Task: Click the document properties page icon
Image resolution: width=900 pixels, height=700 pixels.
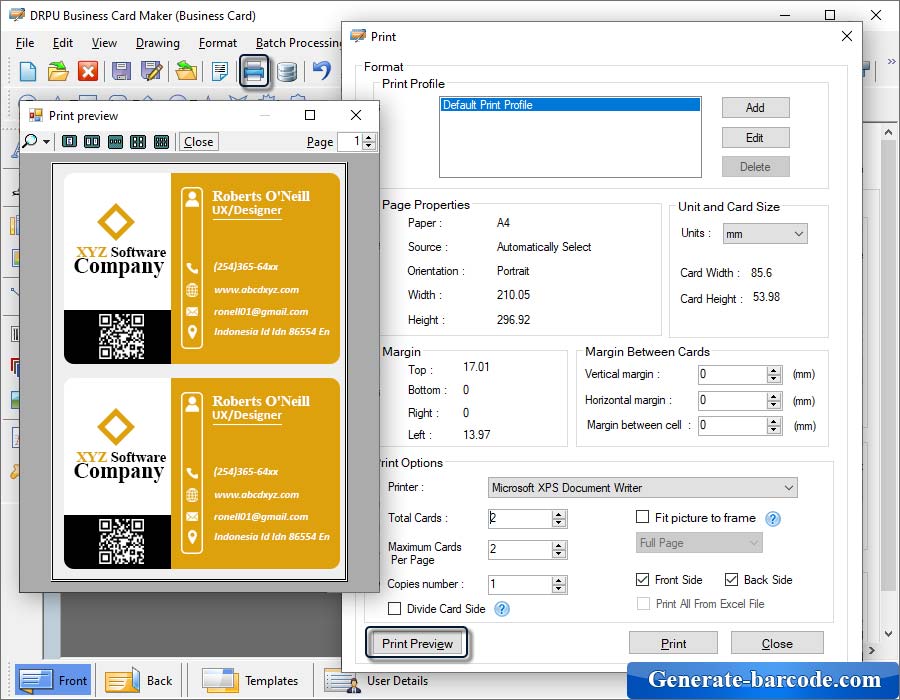Action: (220, 71)
